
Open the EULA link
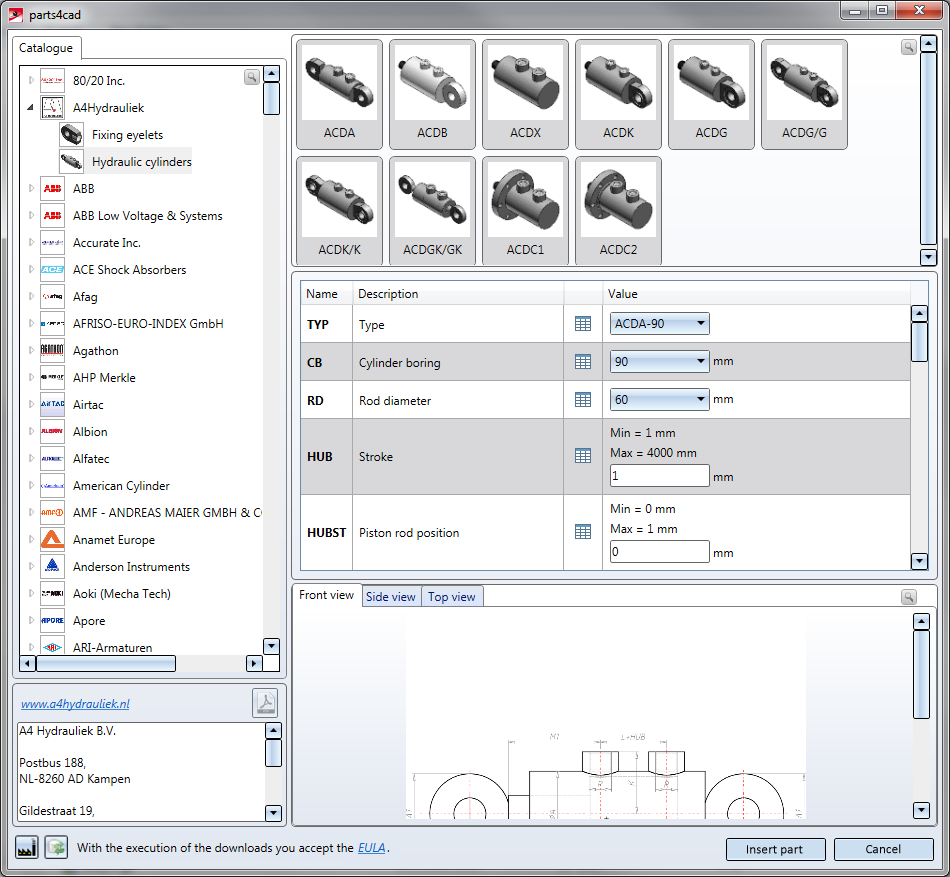371,848
